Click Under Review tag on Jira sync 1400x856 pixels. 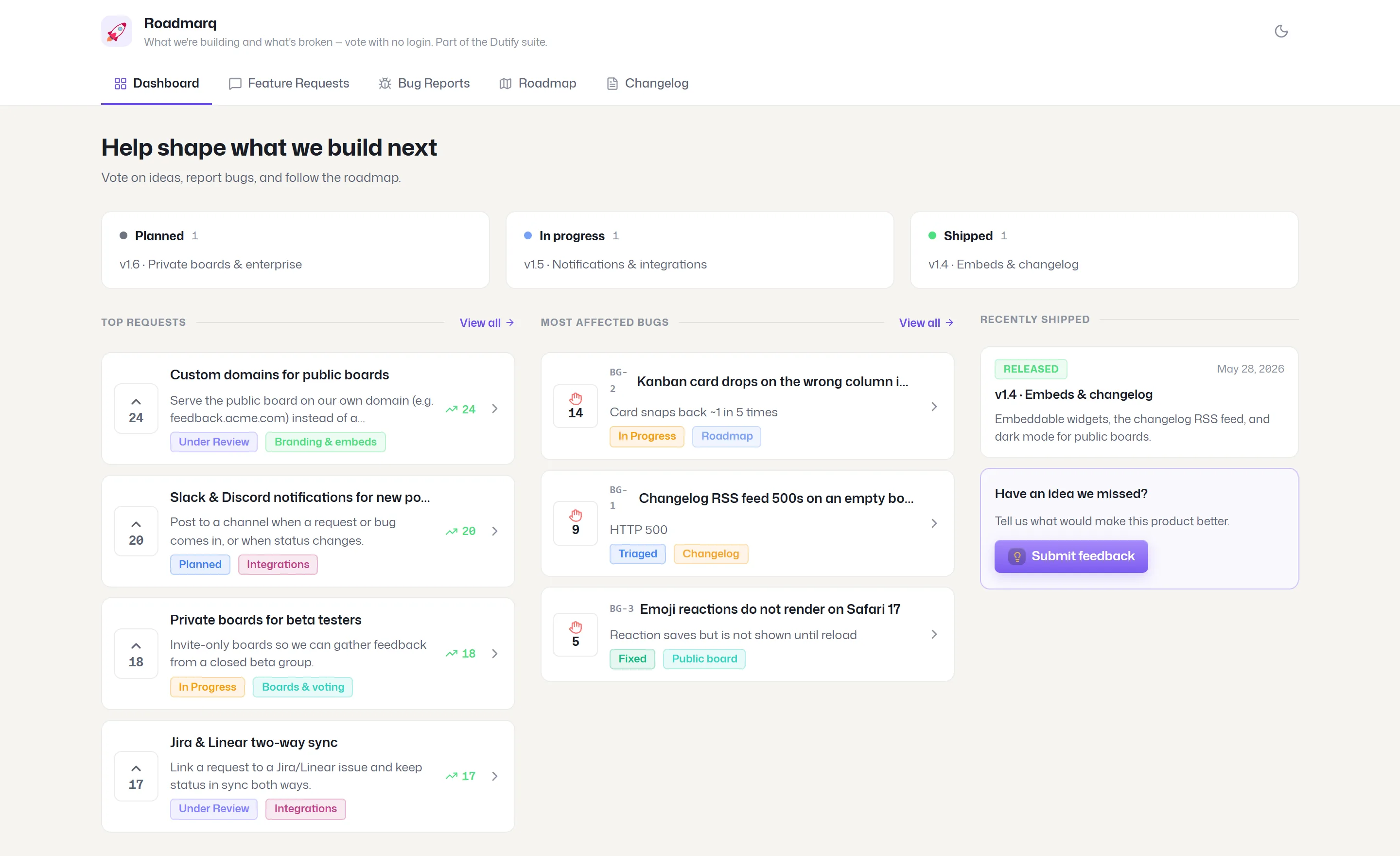click(213, 809)
